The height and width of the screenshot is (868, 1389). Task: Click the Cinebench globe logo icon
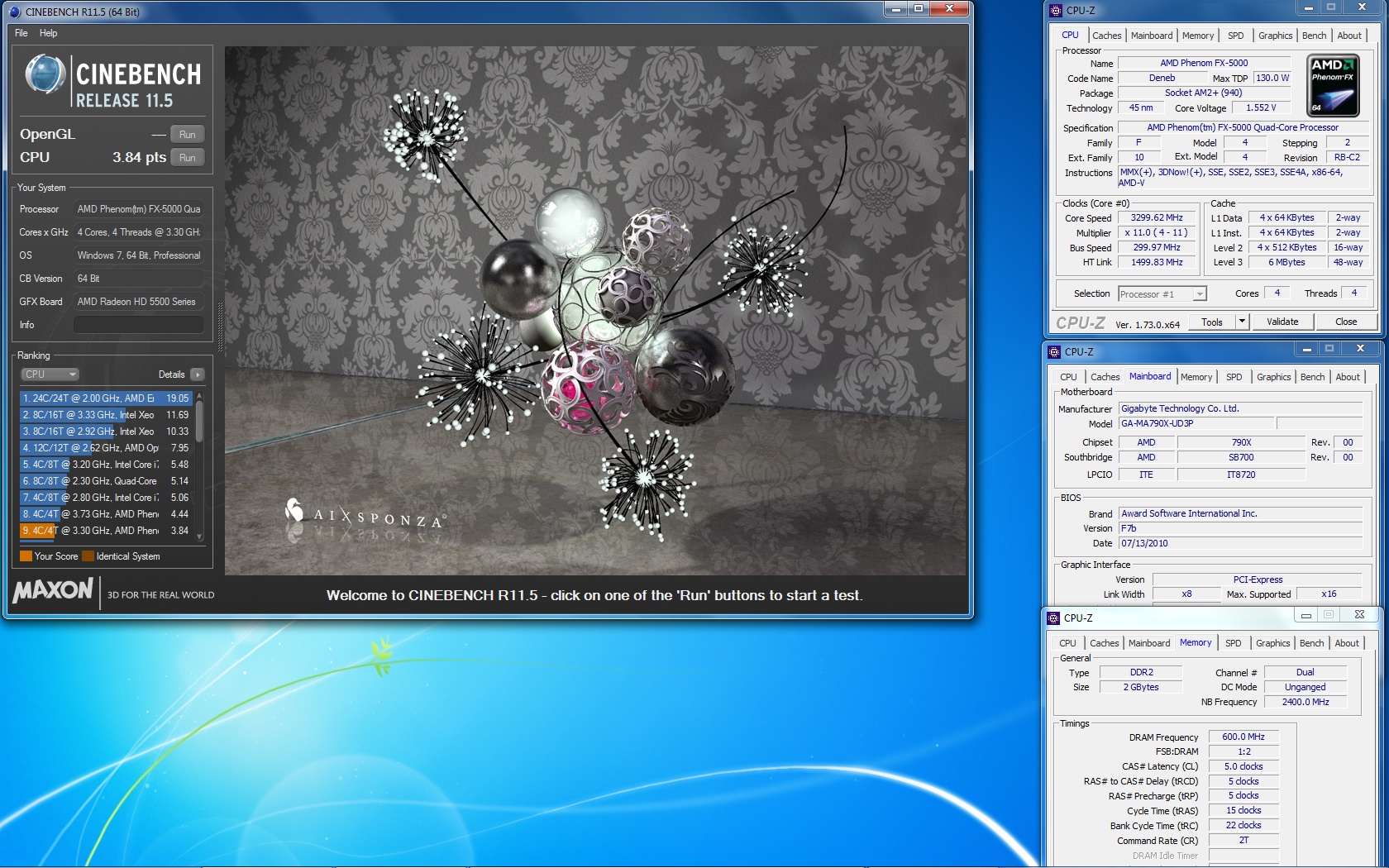click(45, 75)
